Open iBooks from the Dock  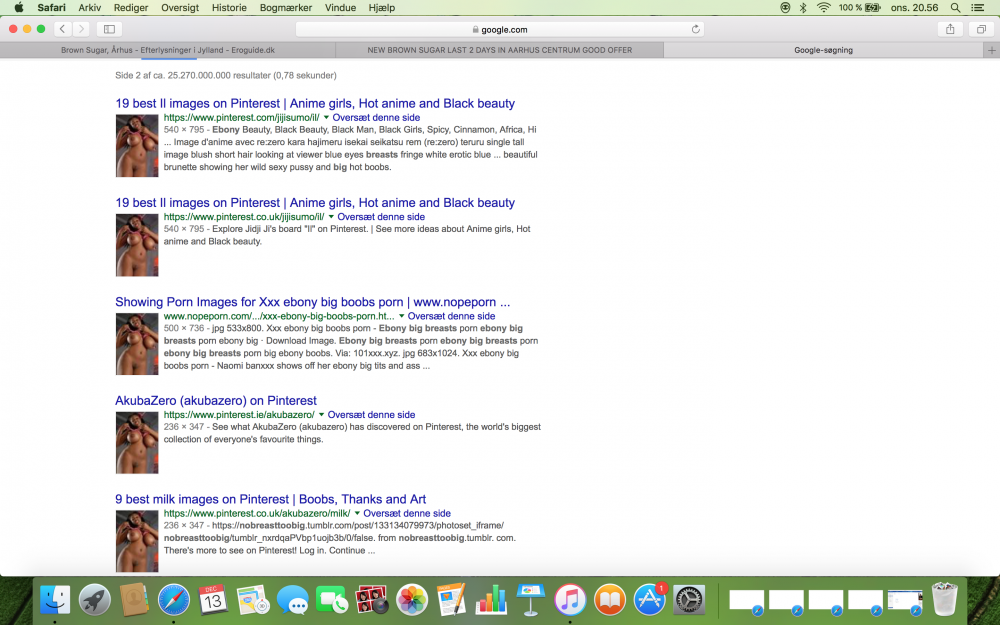tap(610, 600)
